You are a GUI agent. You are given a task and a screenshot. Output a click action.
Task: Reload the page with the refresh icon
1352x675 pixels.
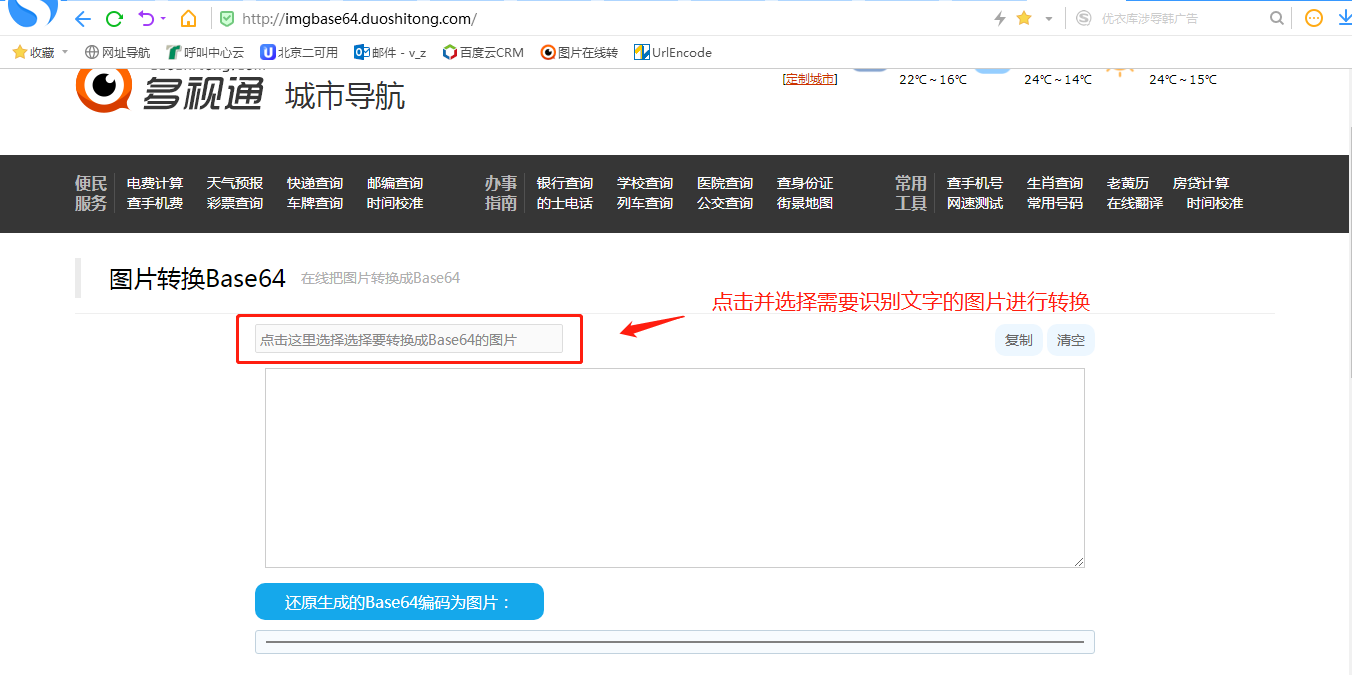tap(115, 18)
